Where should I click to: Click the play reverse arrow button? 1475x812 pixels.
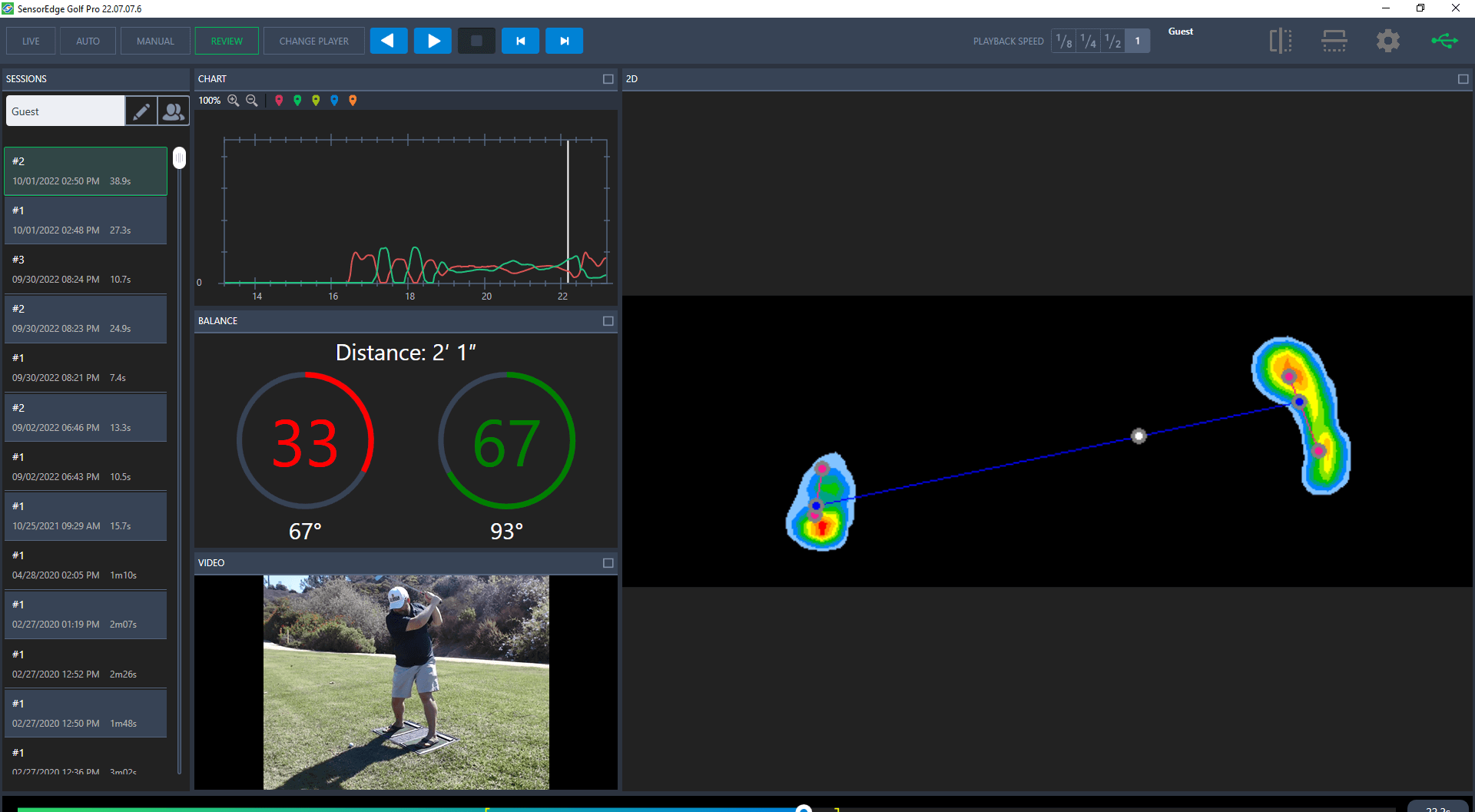click(x=389, y=41)
